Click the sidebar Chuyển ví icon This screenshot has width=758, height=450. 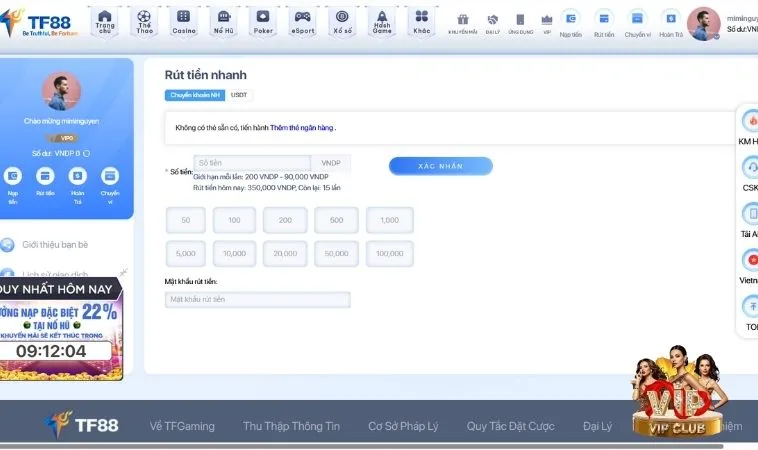point(110,176)
